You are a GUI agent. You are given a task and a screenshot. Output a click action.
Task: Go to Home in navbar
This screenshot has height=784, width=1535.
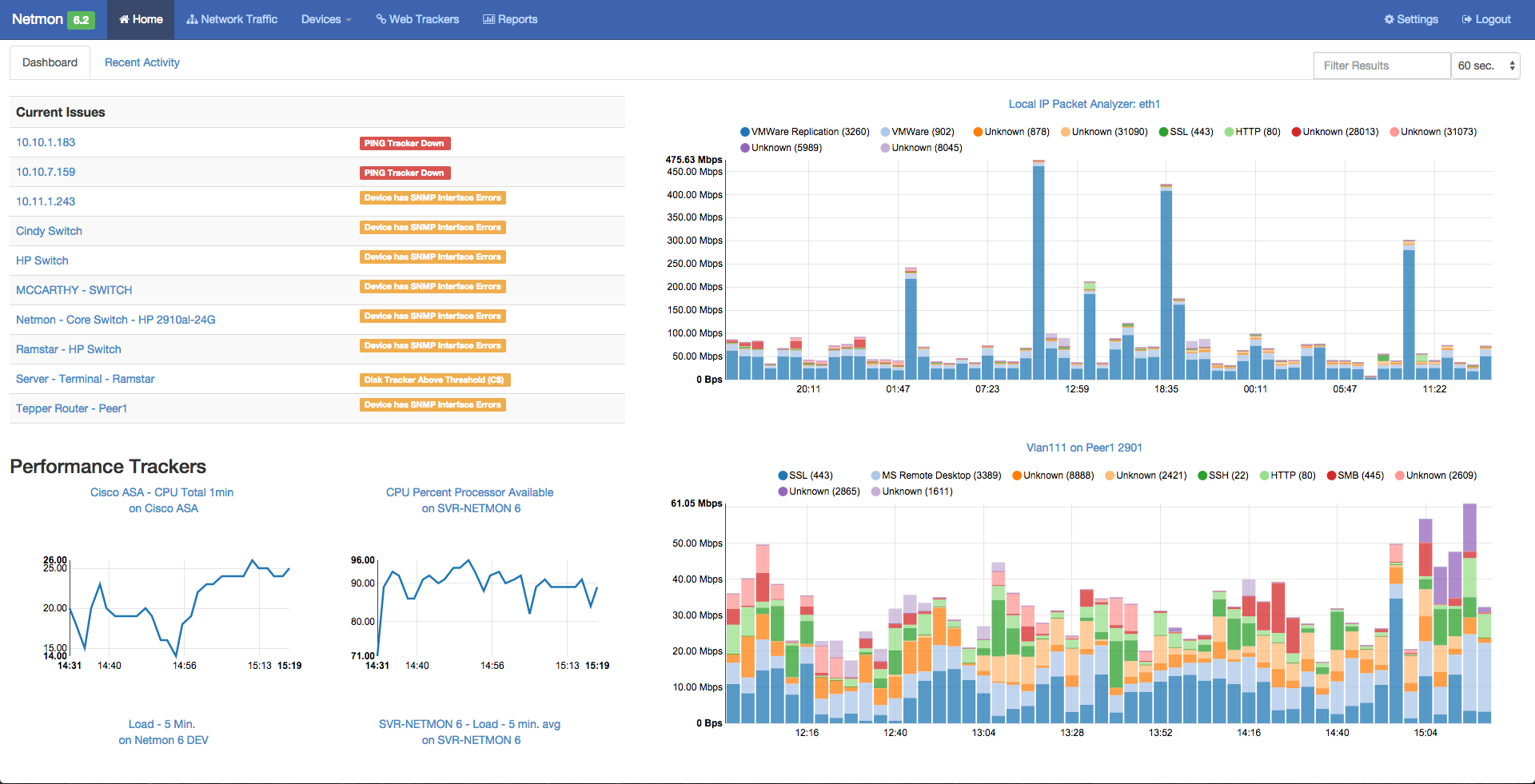[141, 19]
